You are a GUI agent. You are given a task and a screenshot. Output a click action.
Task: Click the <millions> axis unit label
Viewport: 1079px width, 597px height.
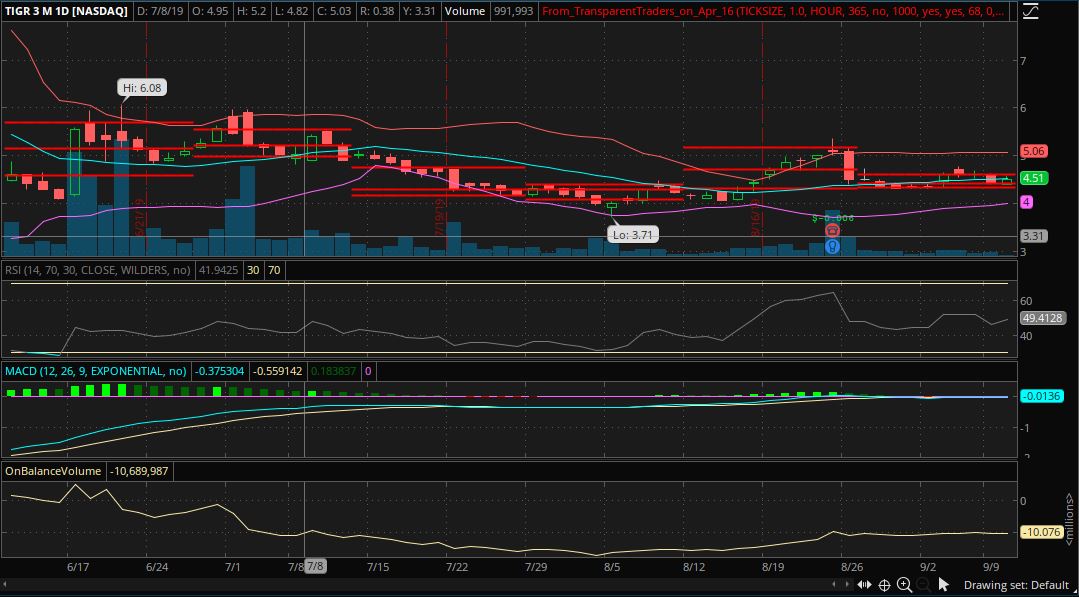click(x=1069, y=519)
